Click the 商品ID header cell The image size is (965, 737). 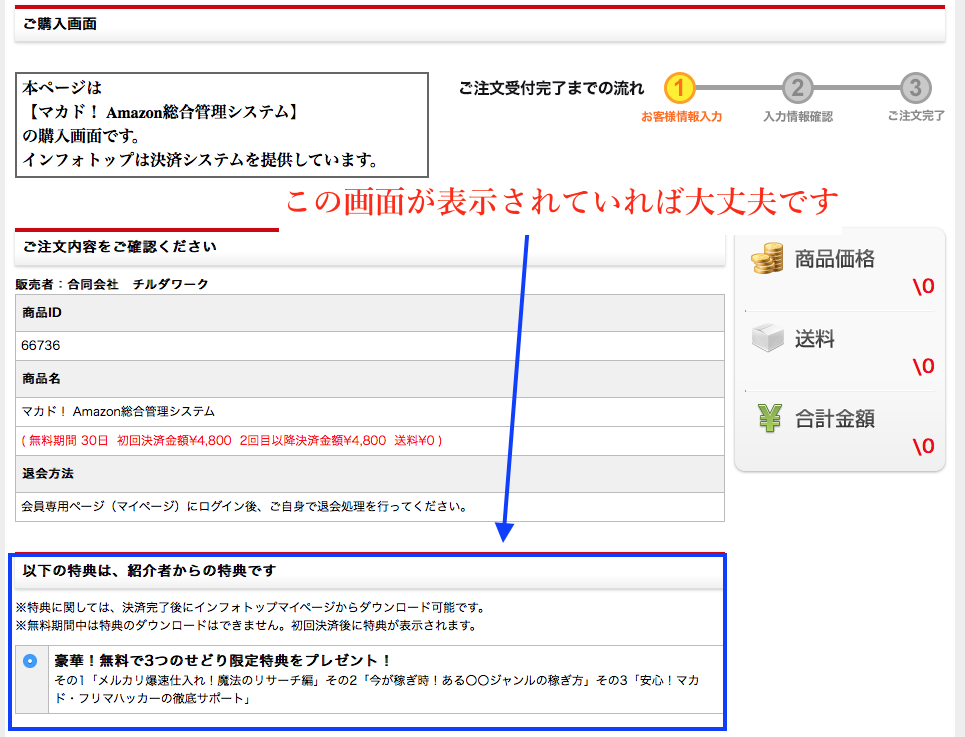[370, 313]
